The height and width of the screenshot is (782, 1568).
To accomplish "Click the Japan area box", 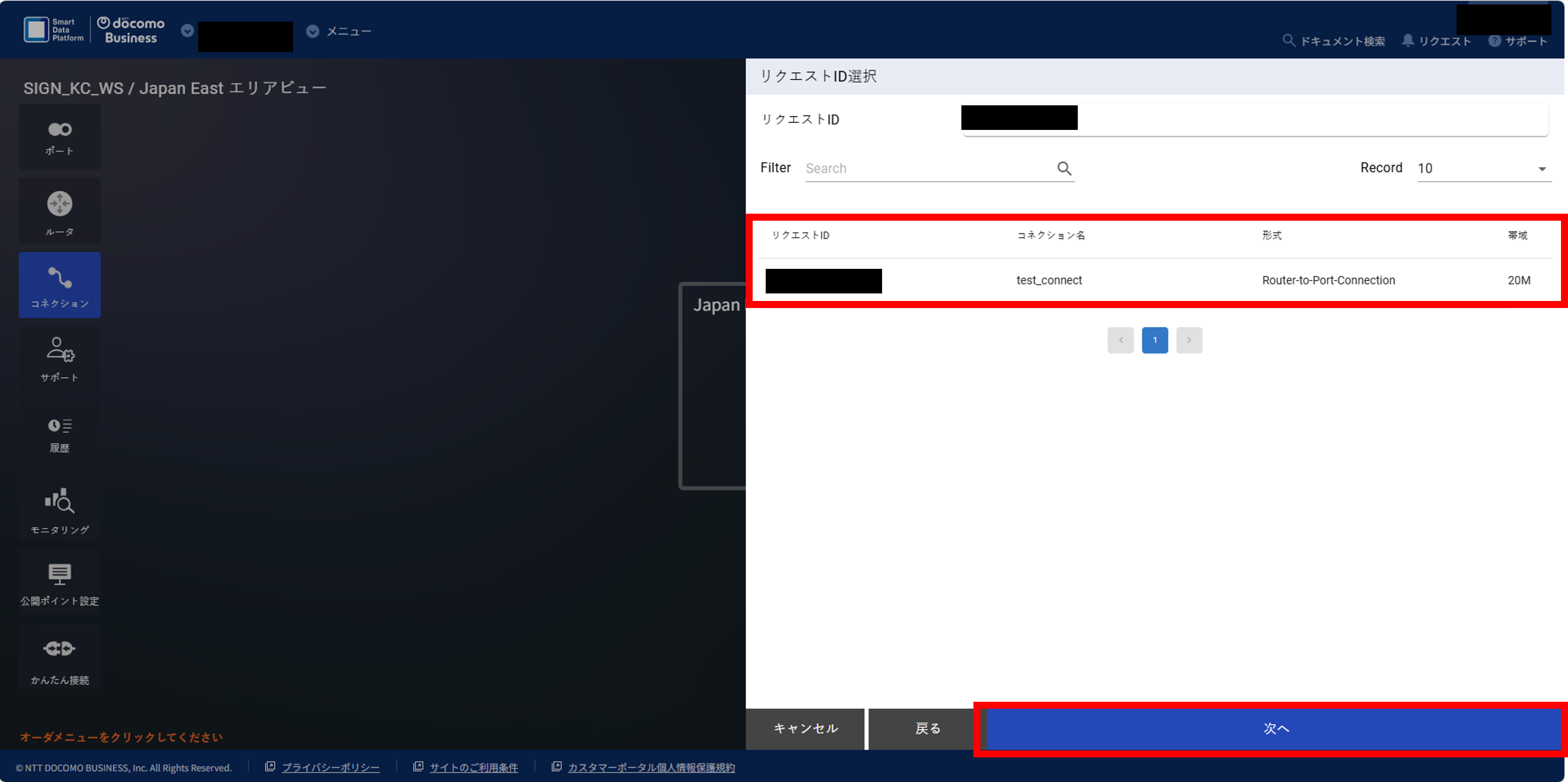I will 713,386.
